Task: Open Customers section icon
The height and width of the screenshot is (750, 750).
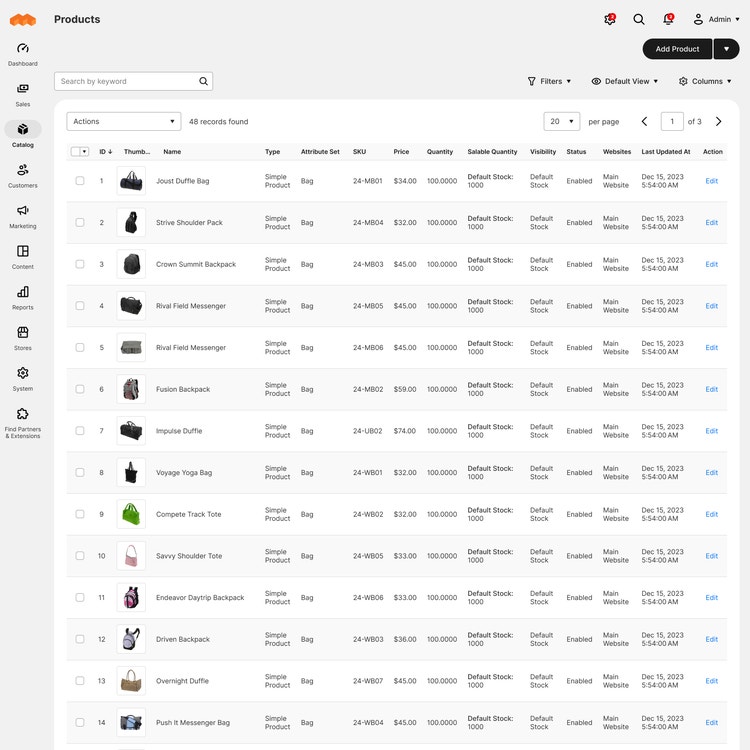Action: point(22,170)
